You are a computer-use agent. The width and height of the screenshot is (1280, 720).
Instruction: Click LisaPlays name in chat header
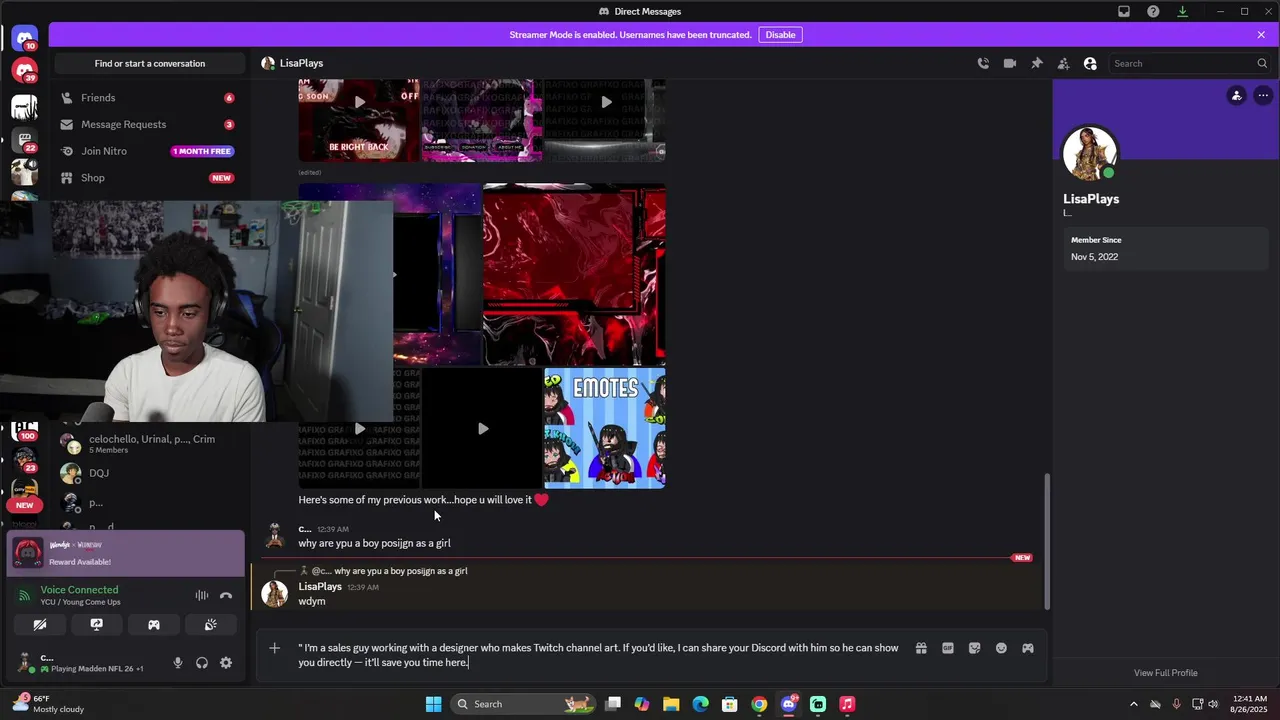pos(301,63)
